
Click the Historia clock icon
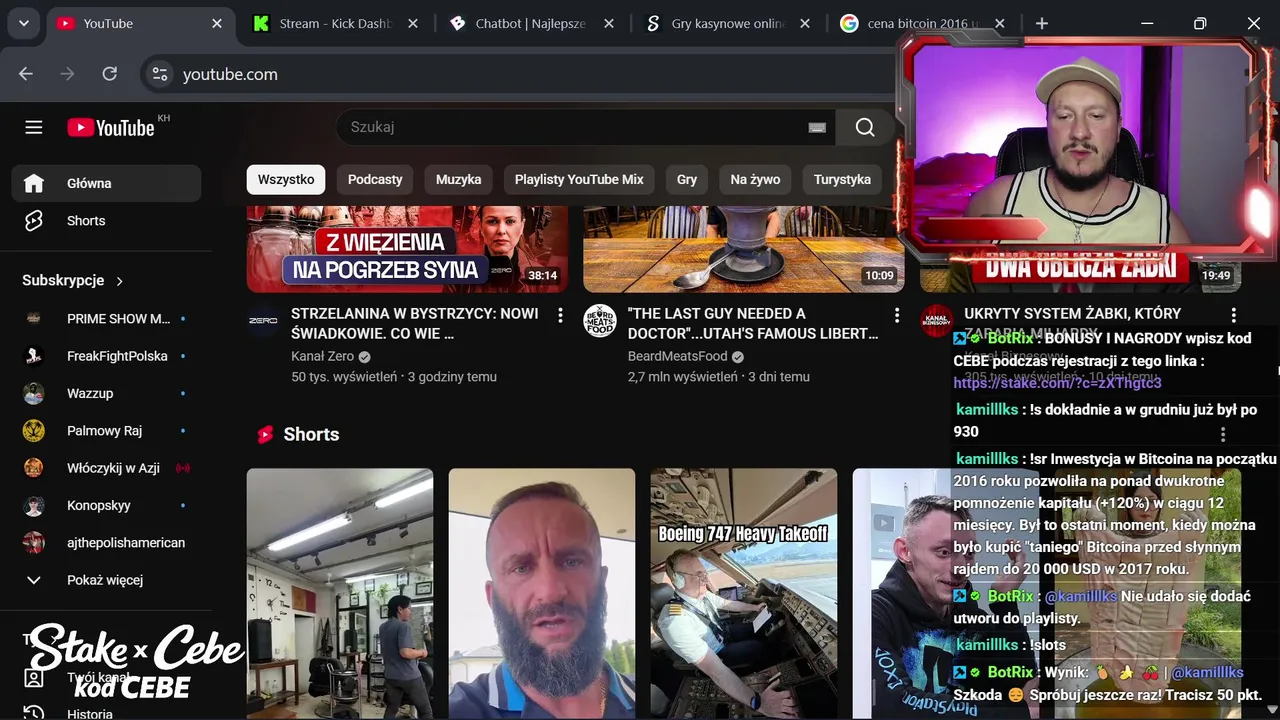coord(34,714)
